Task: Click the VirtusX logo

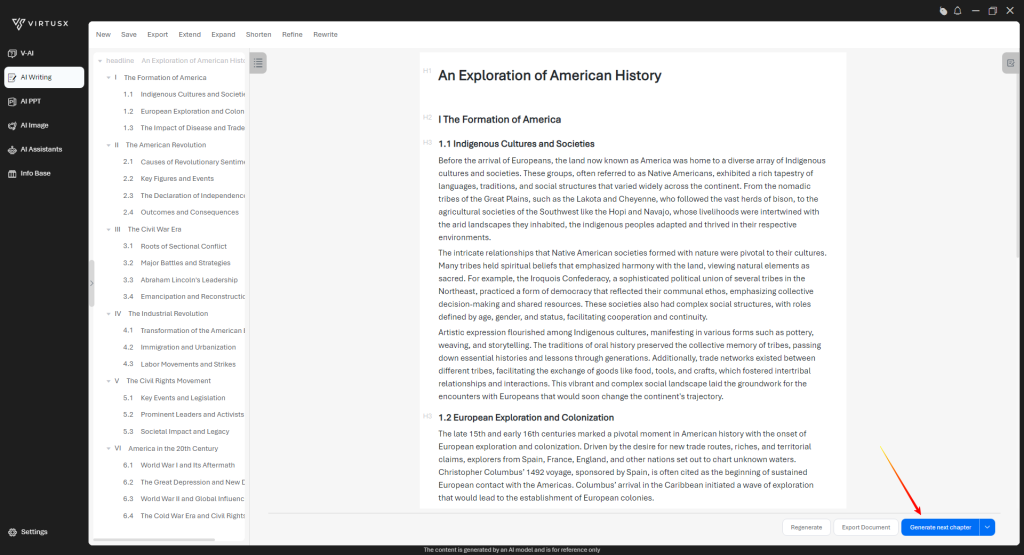Action: point(40,24)
